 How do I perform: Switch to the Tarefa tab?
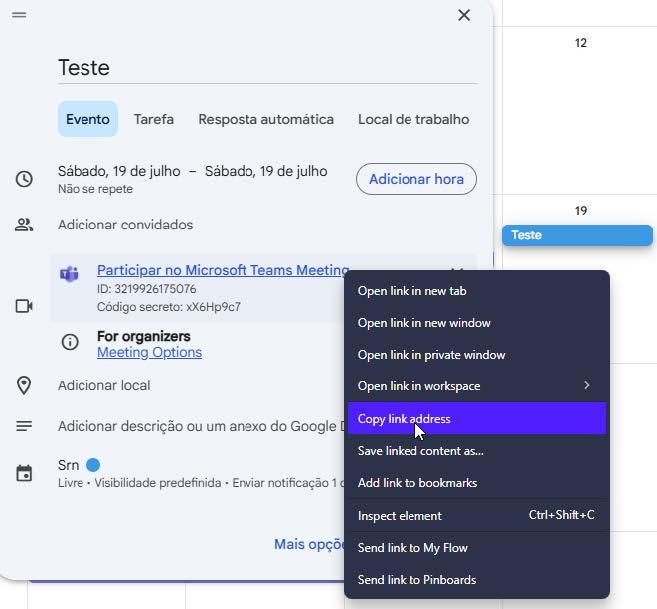click(x=154, y=119)
